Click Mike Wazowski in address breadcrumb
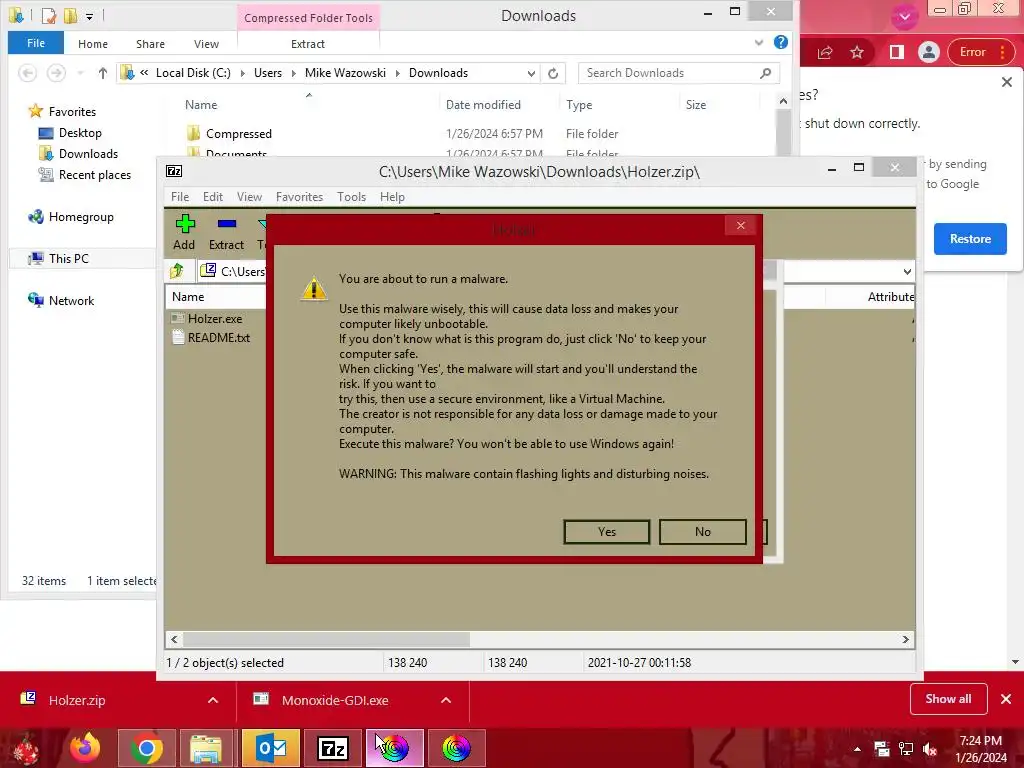 point(345,72)
